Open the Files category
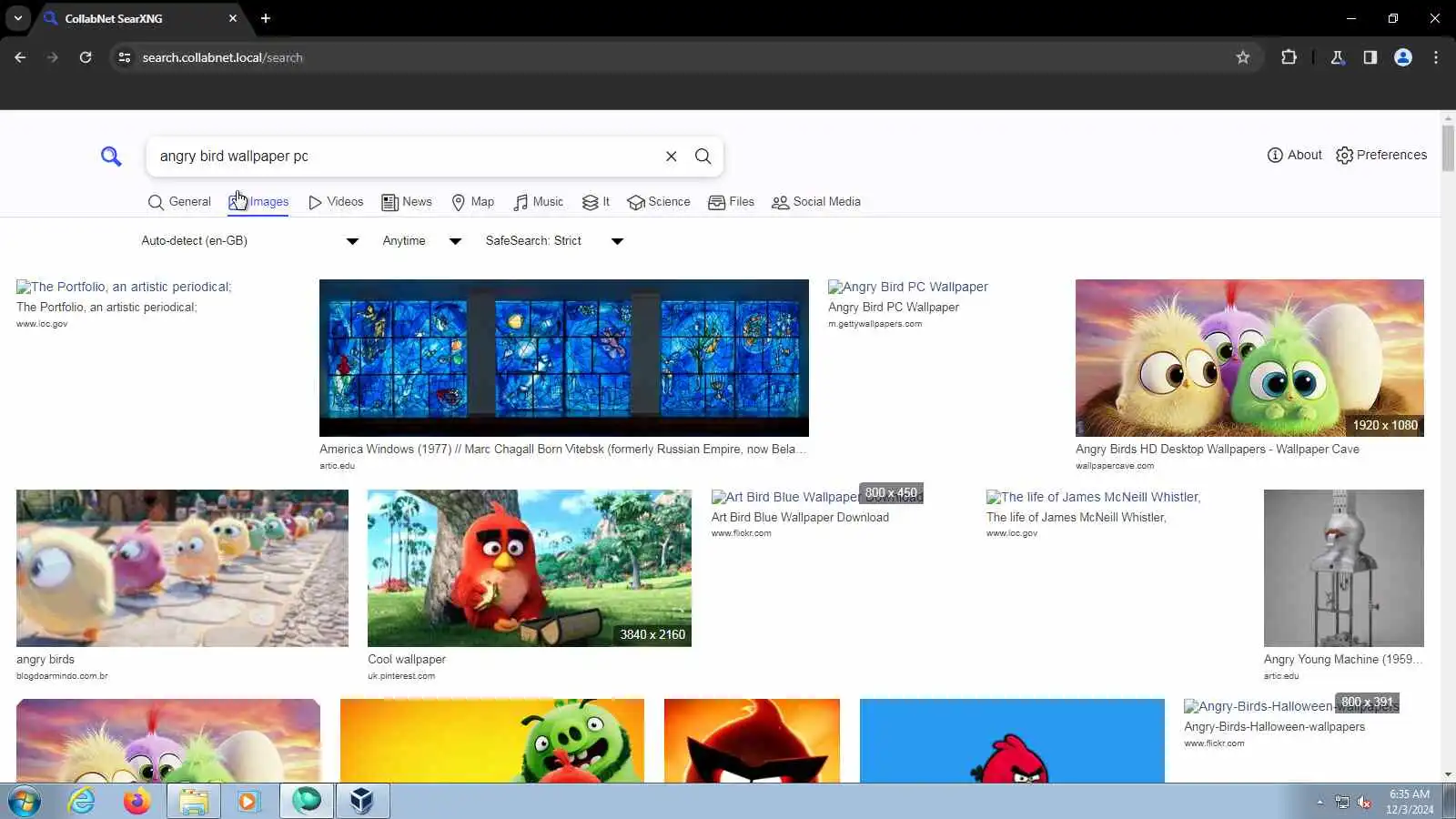 tap(732, 202)
